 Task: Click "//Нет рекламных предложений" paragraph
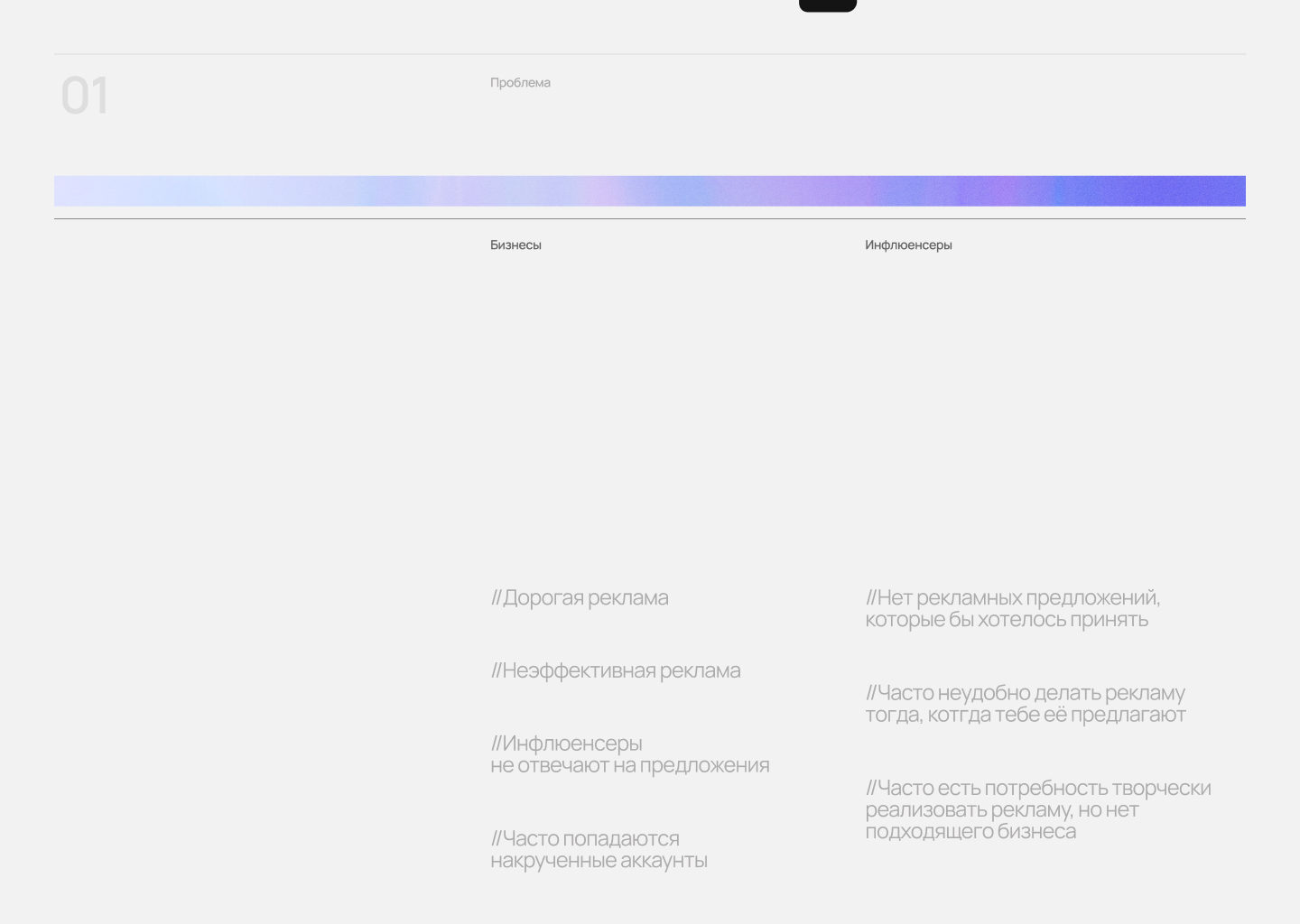[x=1012, y=609]
